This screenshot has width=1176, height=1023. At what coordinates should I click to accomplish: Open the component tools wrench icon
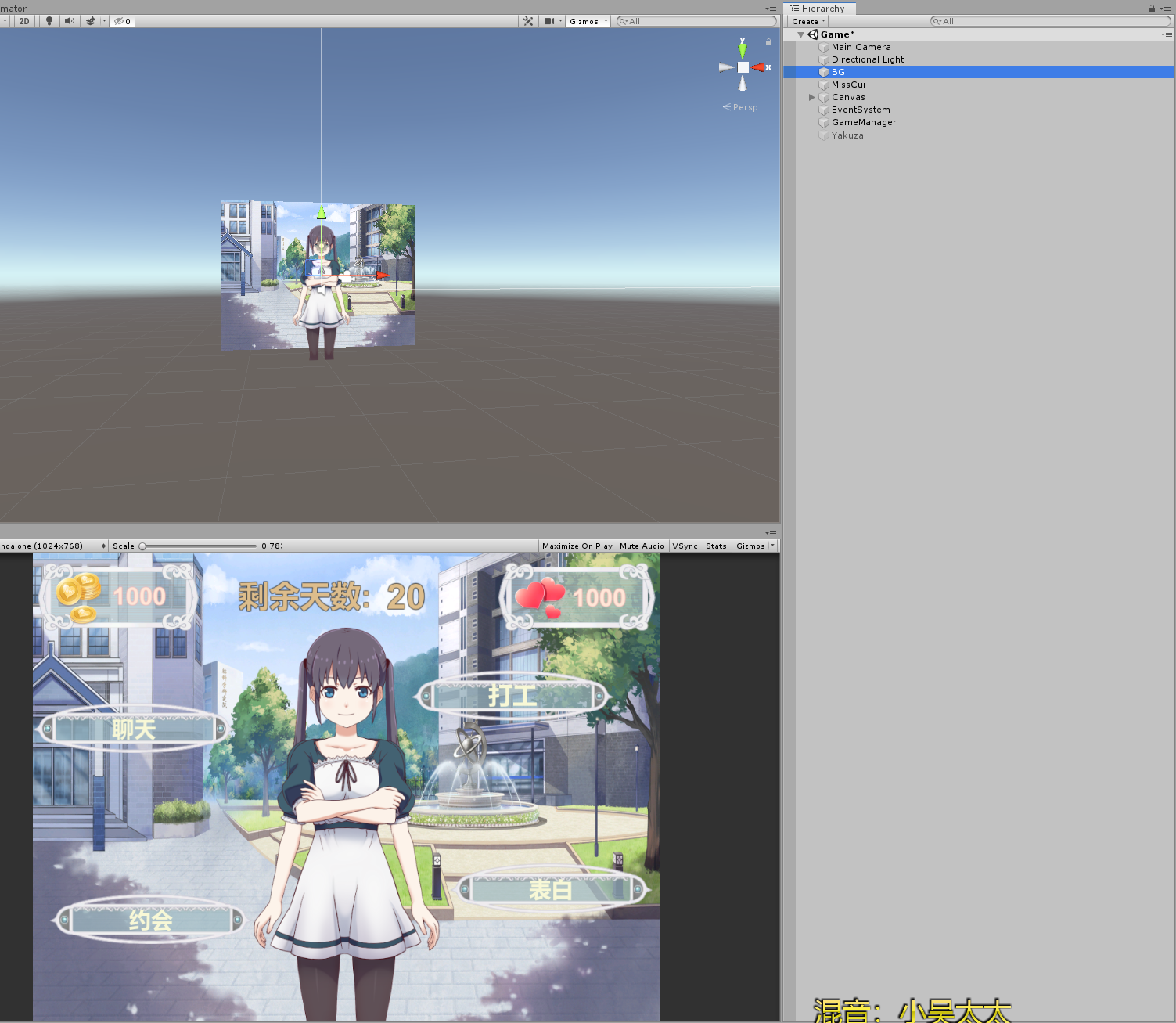pyautogui.click(x=528, y=21)
